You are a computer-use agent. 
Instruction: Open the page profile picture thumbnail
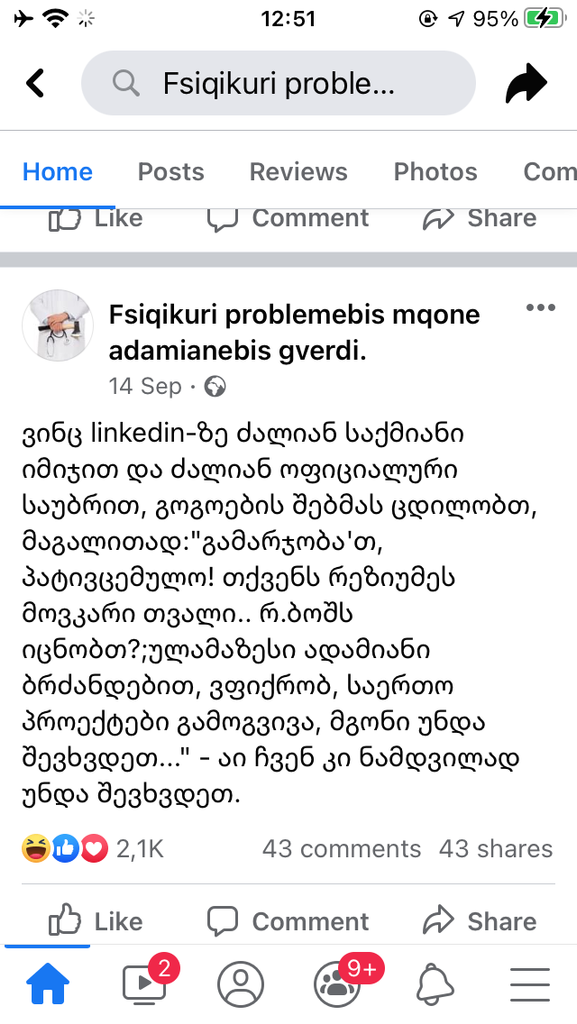click(x=57, y=327)
